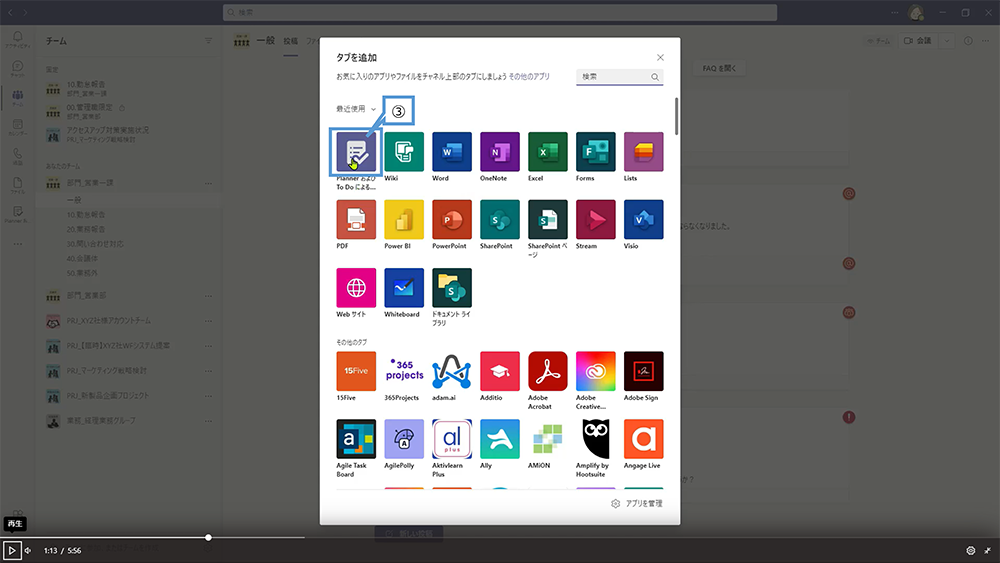Expand the 最近使用 sort dropdown
The width and height of the screenshot is (1000, 563).
356,109
